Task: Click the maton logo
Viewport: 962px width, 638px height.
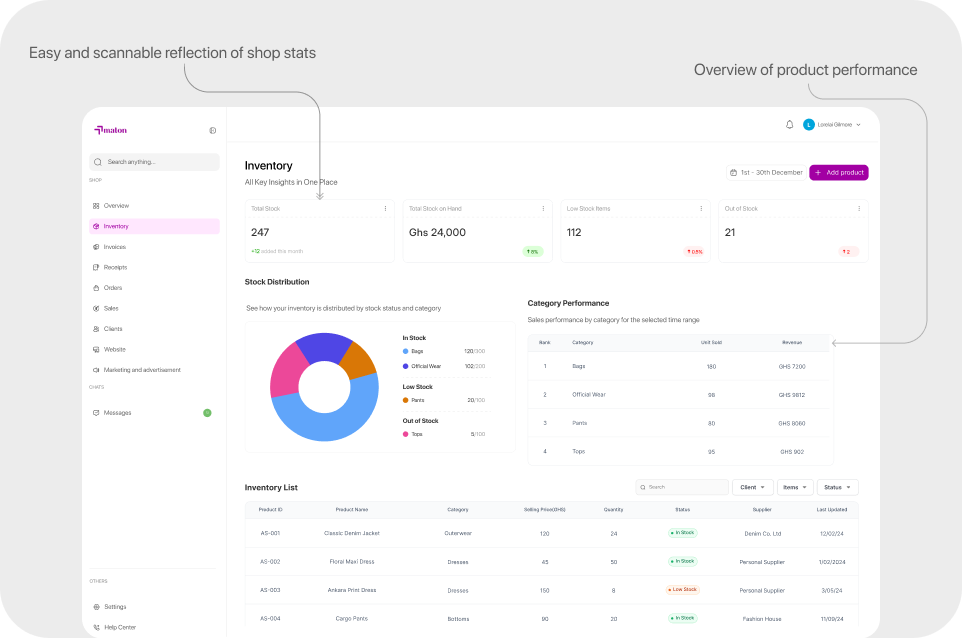Action: pyautogui.click(x=110, y=130)
